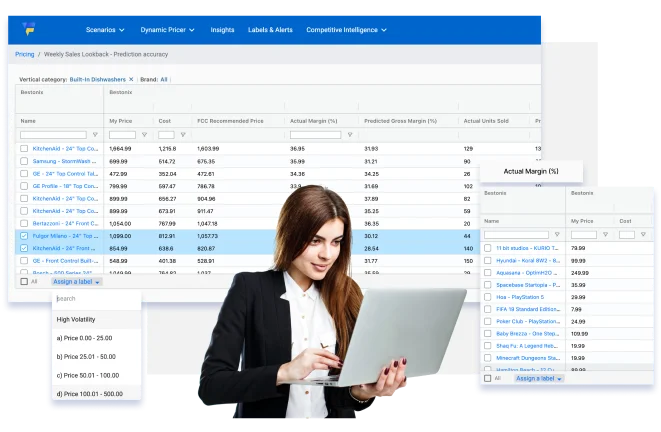Click the Pricing breadcrumb link
This screenshot has width=661, height=432.
pyautogui.click(x=24, y=54)
